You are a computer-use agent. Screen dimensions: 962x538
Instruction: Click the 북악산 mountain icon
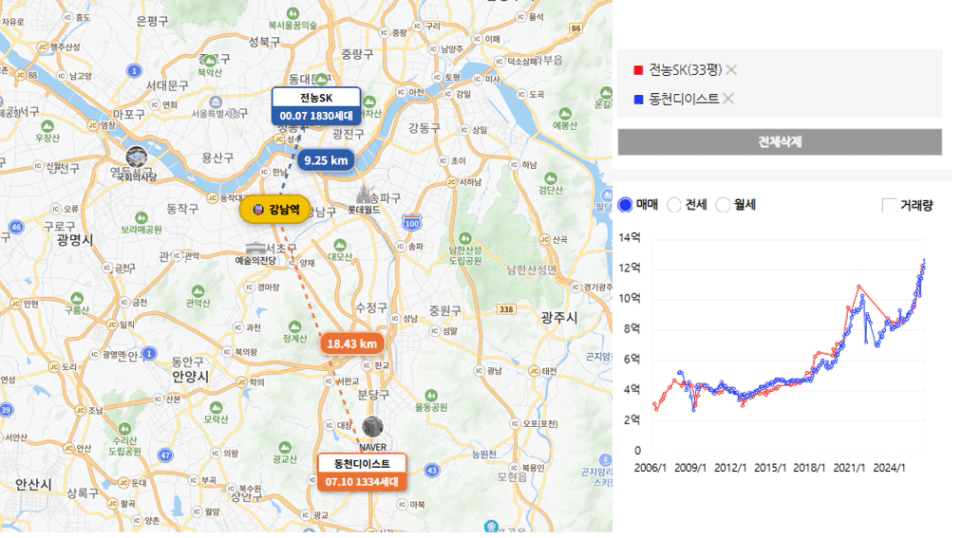(210, 62)
